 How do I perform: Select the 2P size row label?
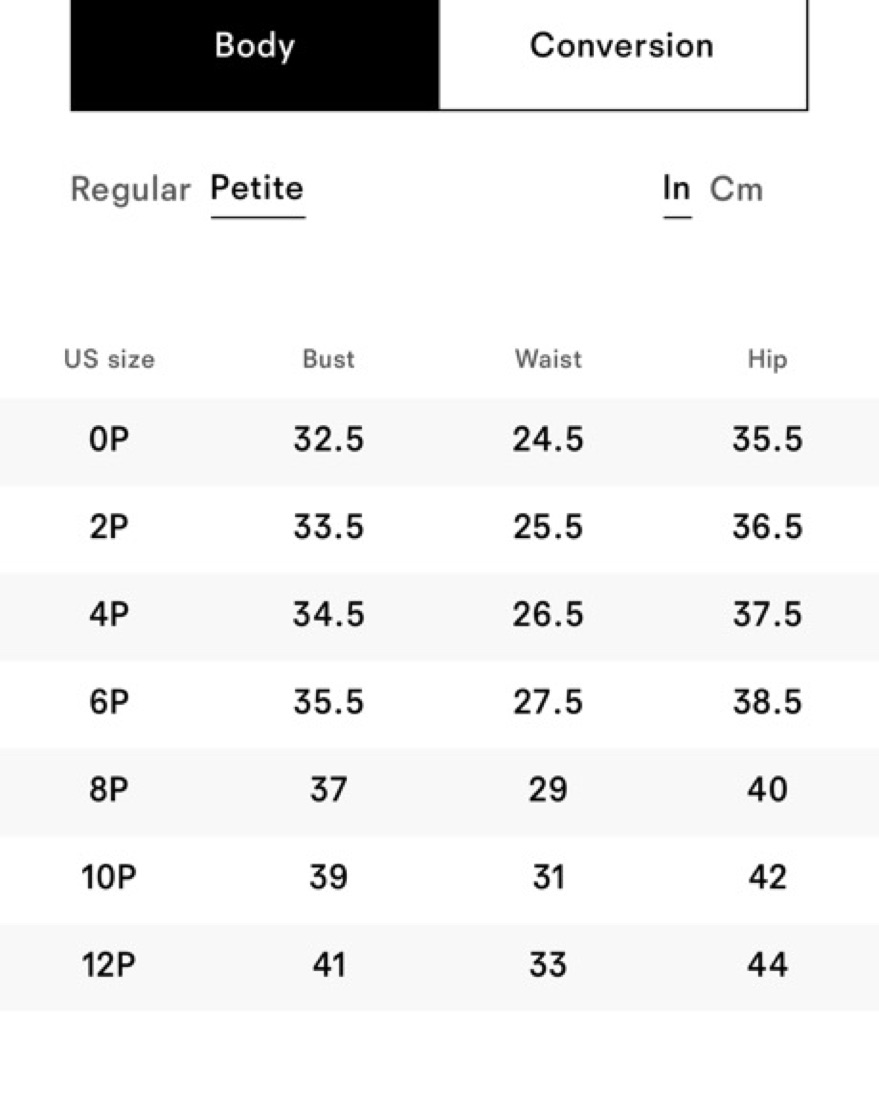109,527
